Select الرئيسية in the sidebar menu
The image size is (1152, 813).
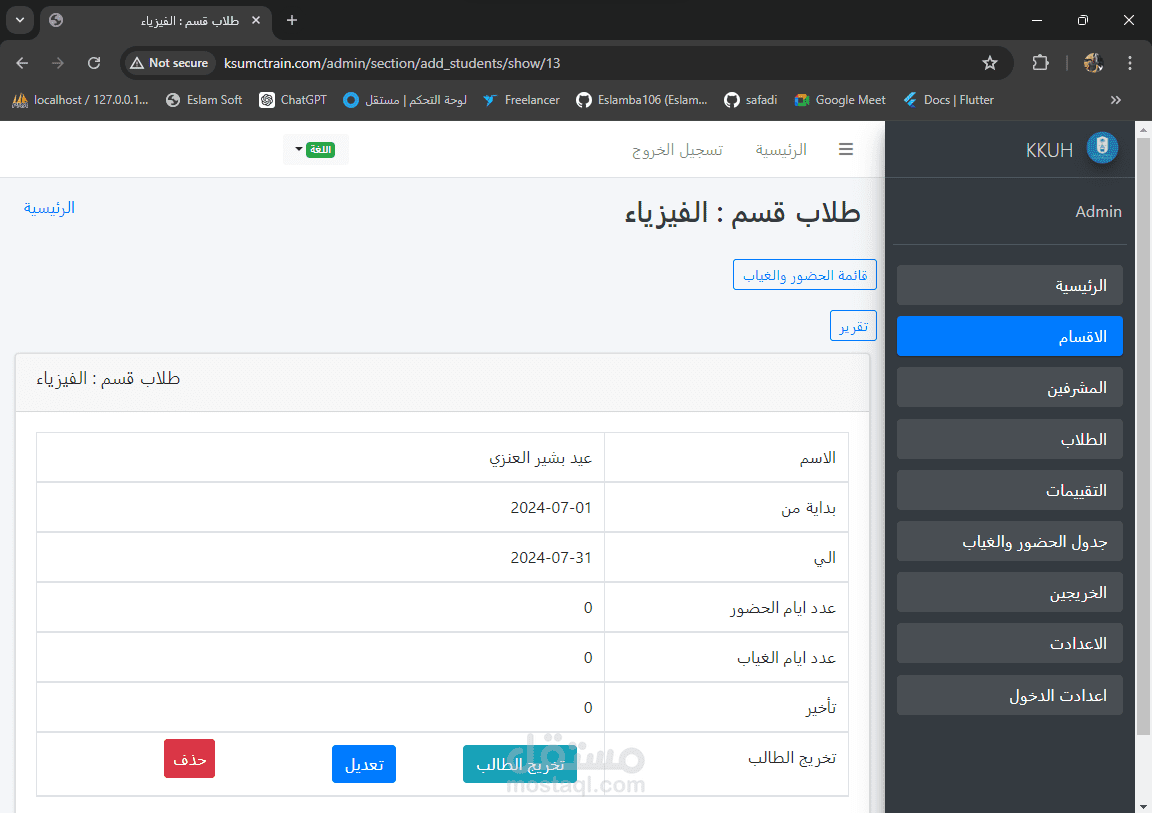[1009, 285]
